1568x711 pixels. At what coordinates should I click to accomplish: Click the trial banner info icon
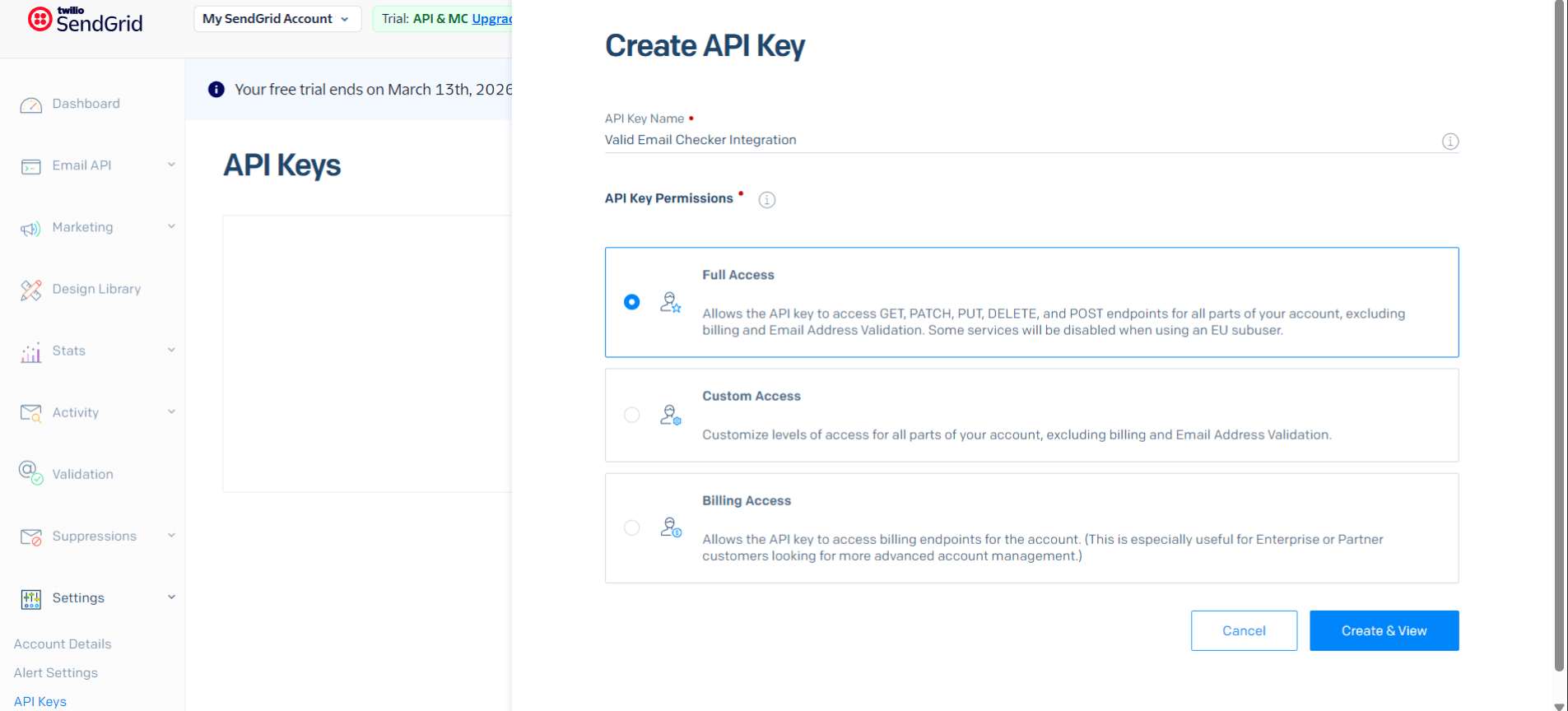[x=216, y=89]
